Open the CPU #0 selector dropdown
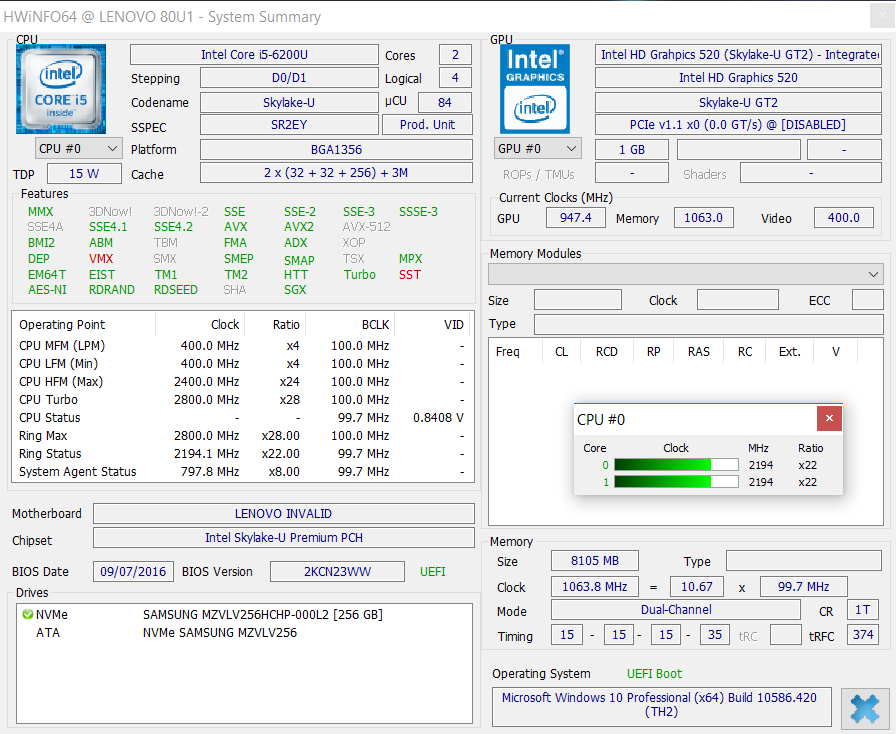 (x=78, y=149)
